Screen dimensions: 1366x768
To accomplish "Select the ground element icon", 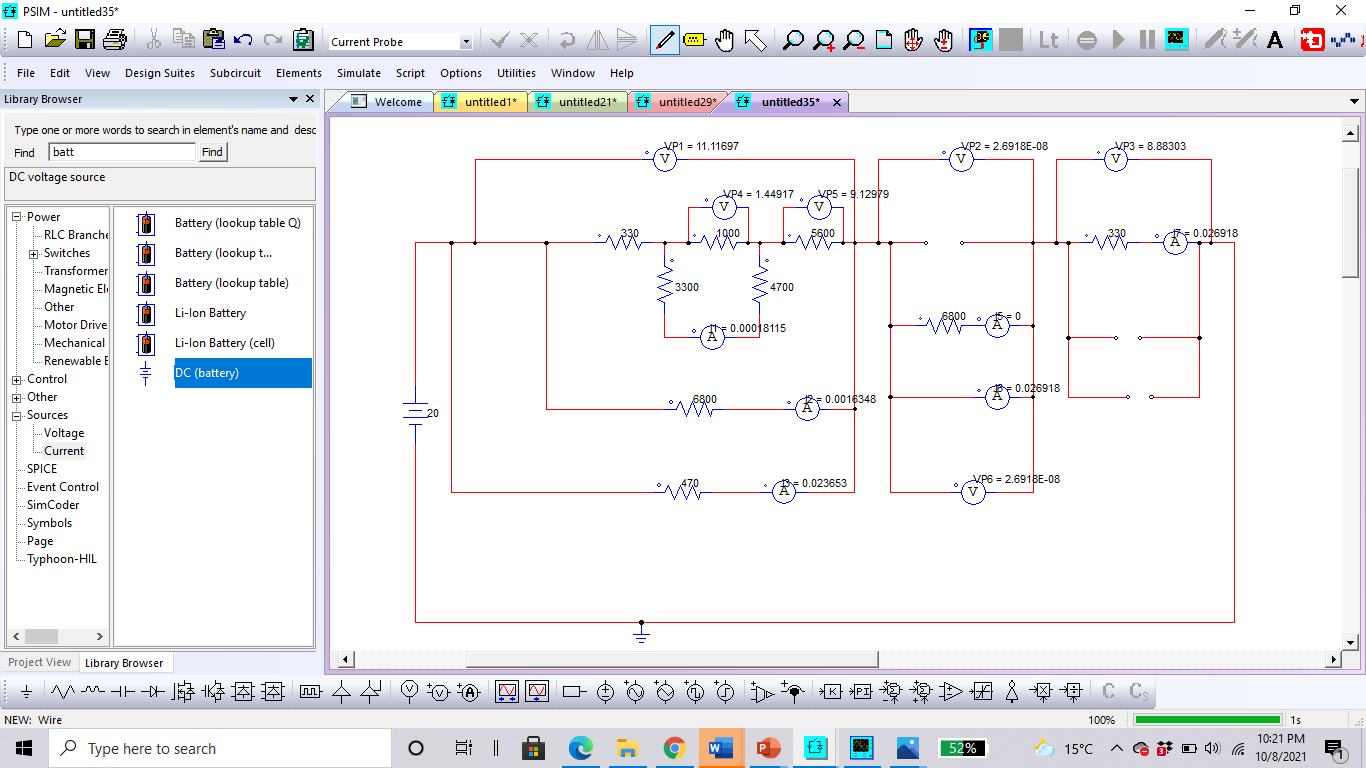I will click(x=27, y=691).
